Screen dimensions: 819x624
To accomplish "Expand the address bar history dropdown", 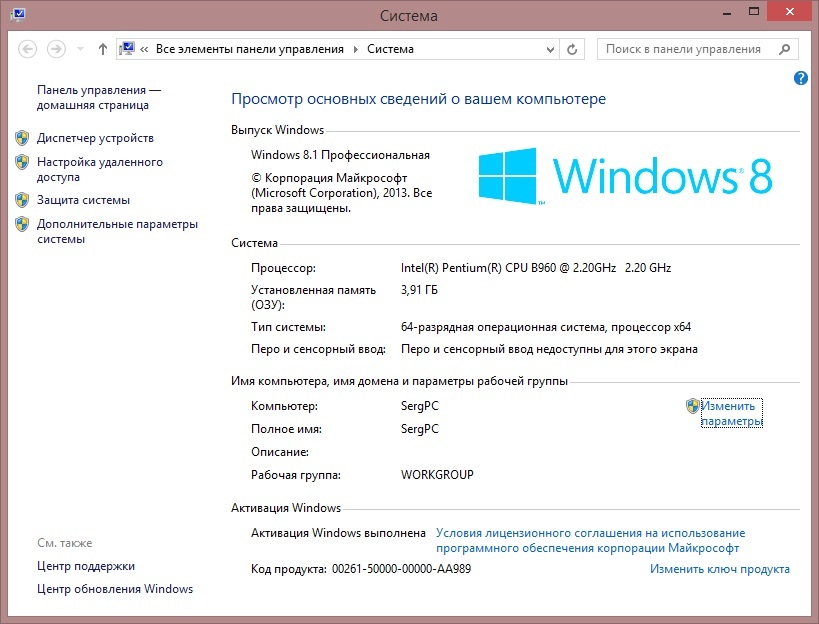I will pos(550,50).
